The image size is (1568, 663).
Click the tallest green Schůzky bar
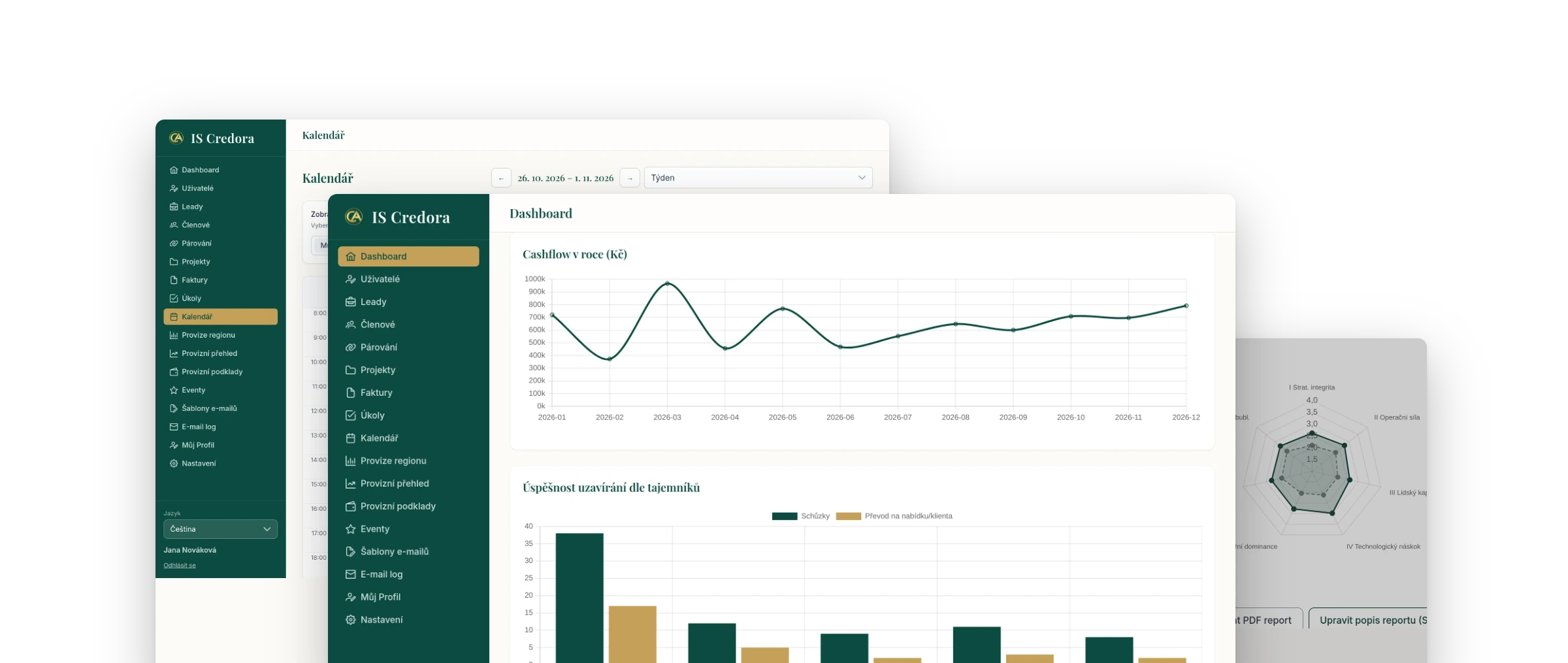pos(580,598)
